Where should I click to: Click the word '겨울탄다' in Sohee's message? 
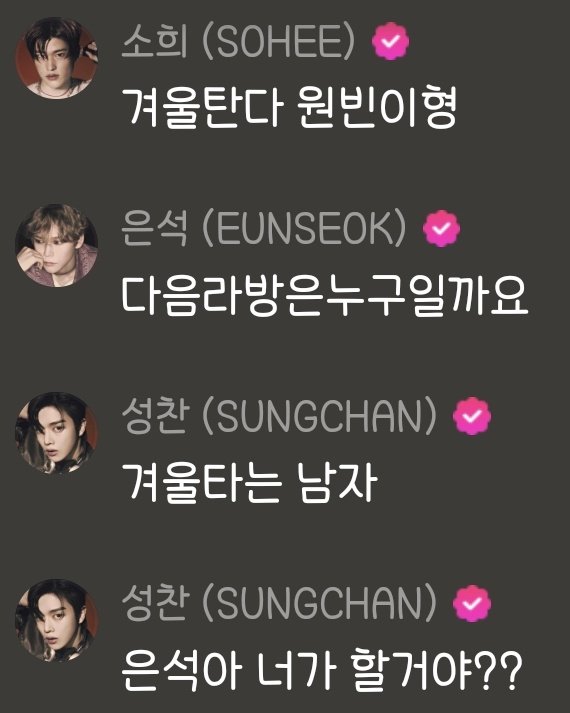[x=203, y=108]
